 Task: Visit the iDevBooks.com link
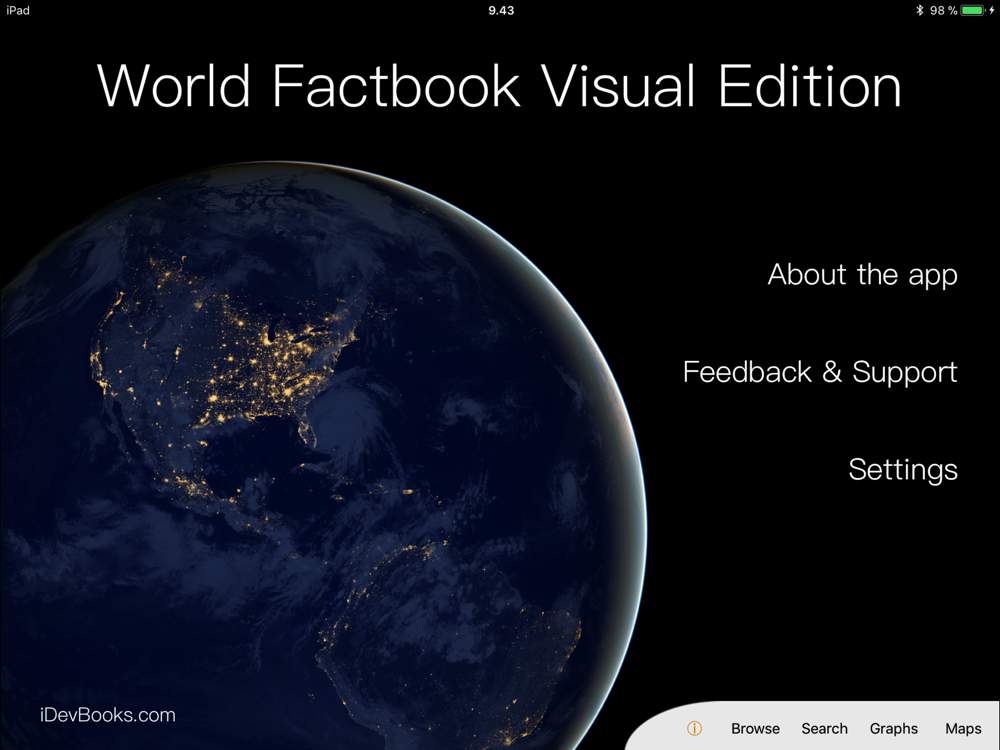click(x=108, y=715)
